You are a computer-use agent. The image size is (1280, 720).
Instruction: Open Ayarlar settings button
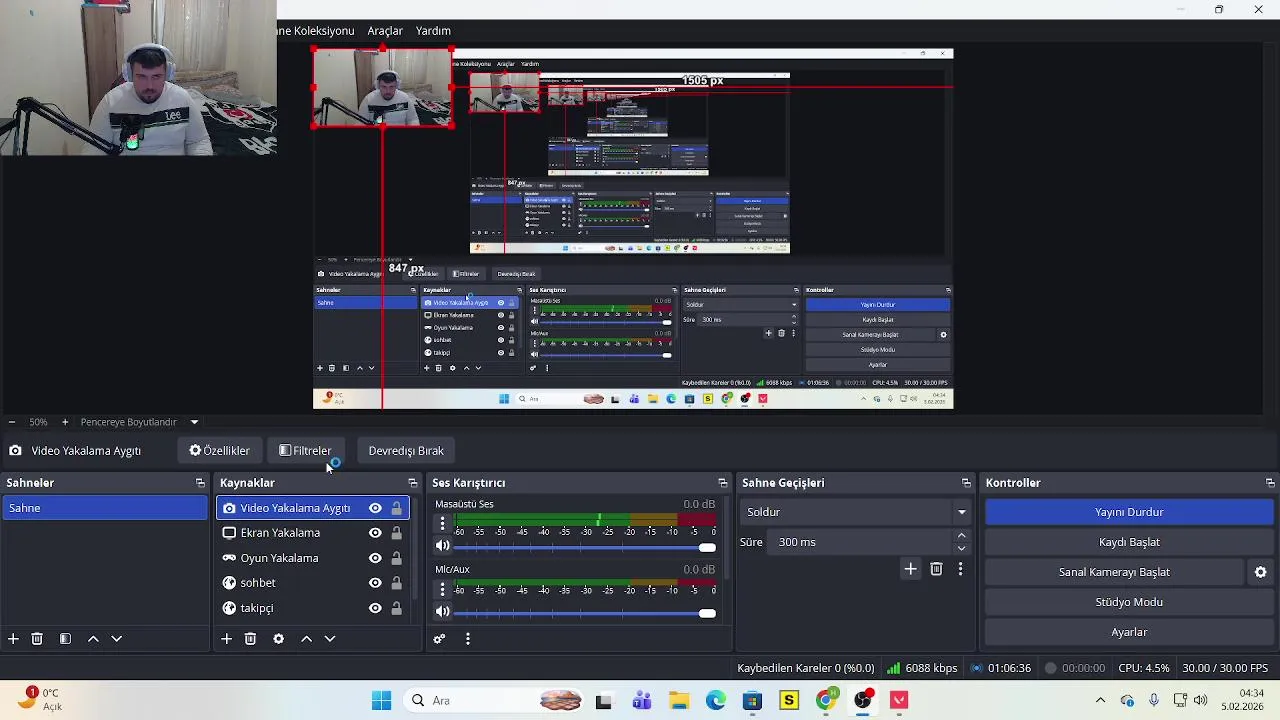tap(1129, 632)
